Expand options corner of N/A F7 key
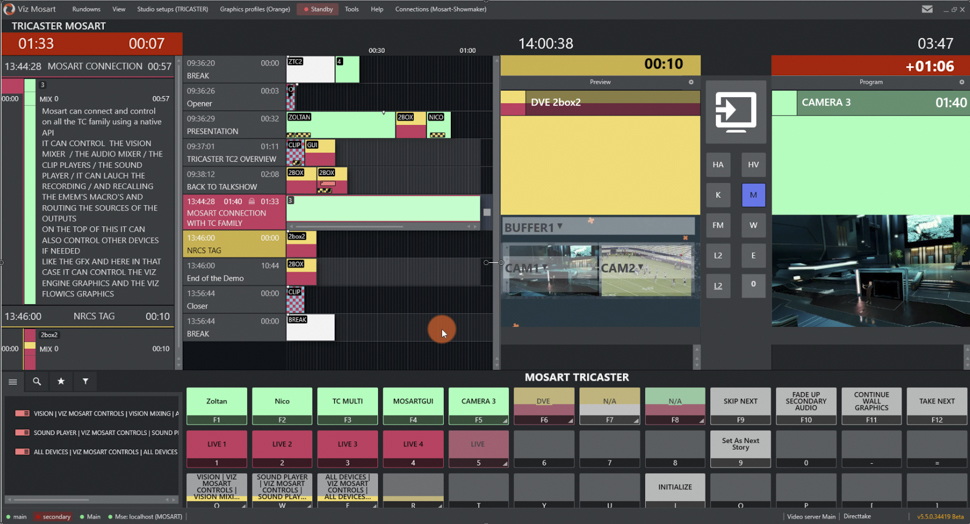 [x=636, y=421]
